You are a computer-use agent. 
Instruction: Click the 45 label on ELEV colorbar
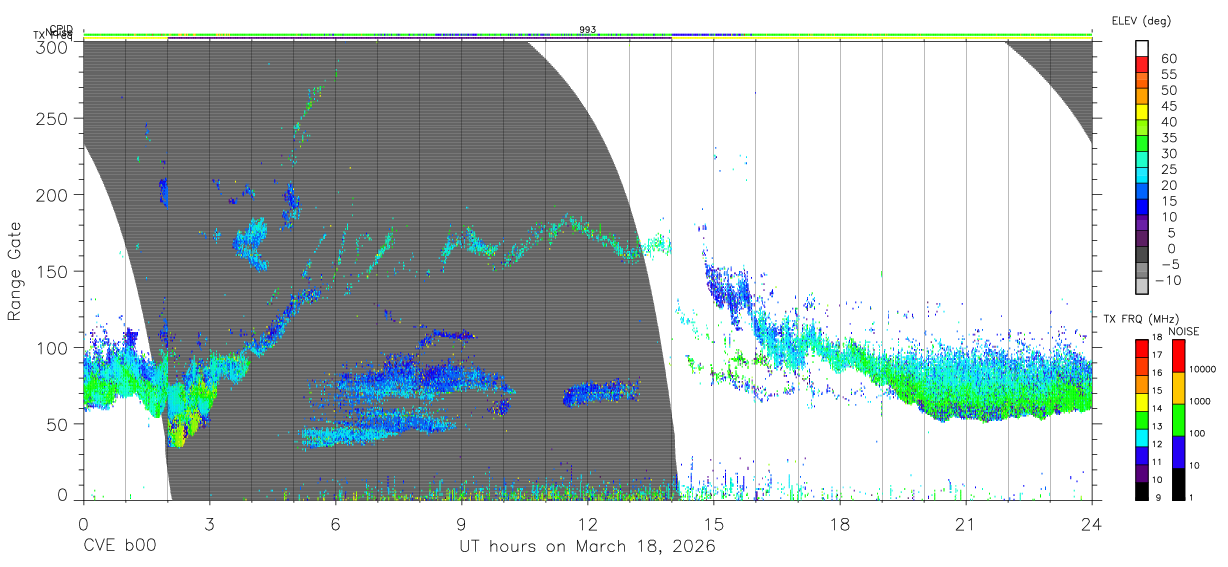point(1167,105)
